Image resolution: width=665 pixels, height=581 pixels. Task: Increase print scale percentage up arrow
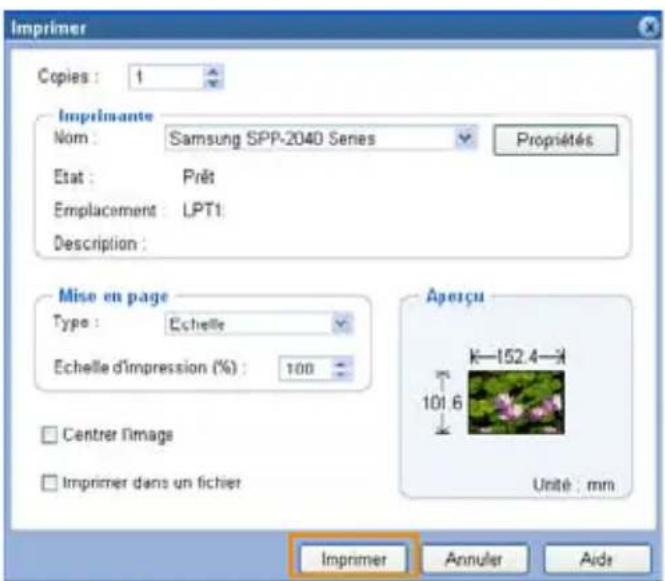tap(341, 363)
